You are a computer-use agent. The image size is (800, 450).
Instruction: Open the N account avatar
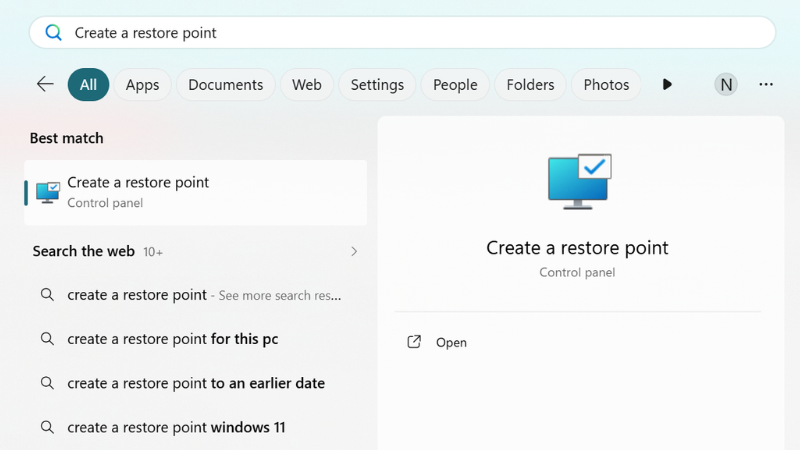point(726,85)
